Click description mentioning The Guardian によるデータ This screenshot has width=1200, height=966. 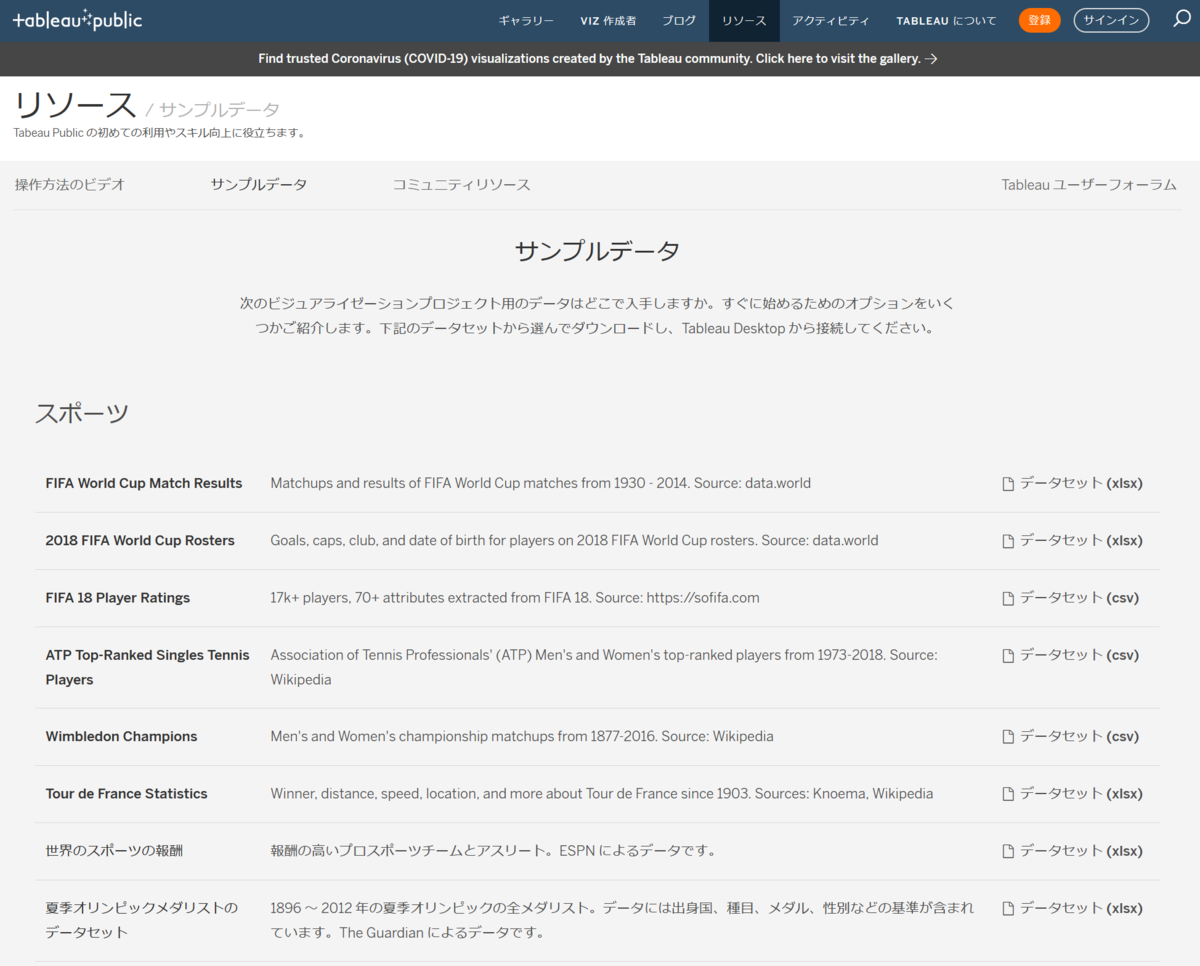pyautogui.click(x=622, y=920)
